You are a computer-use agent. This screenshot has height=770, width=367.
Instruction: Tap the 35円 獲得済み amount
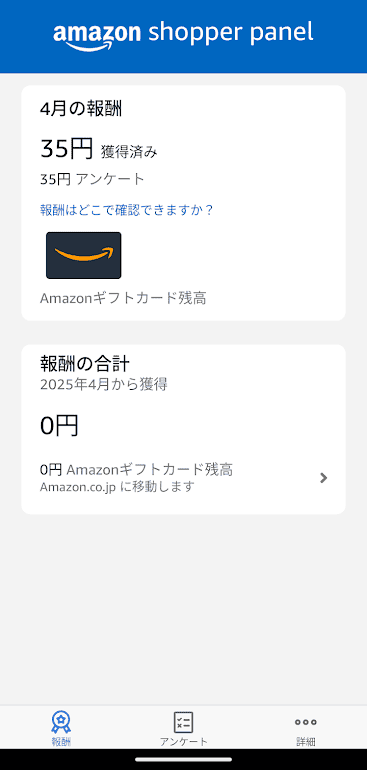pos(99,149)
